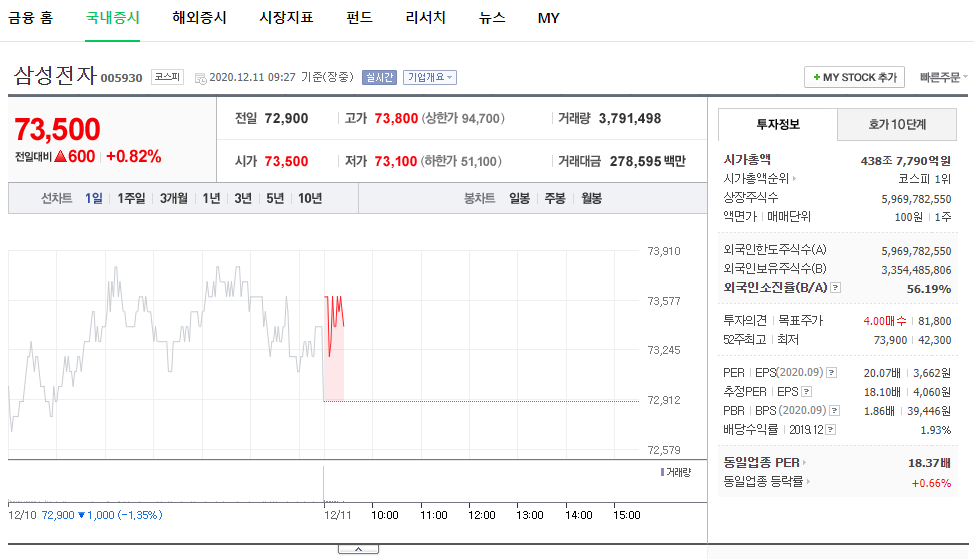Expand the 기업개요 dropdown

[x=430, y=77]
